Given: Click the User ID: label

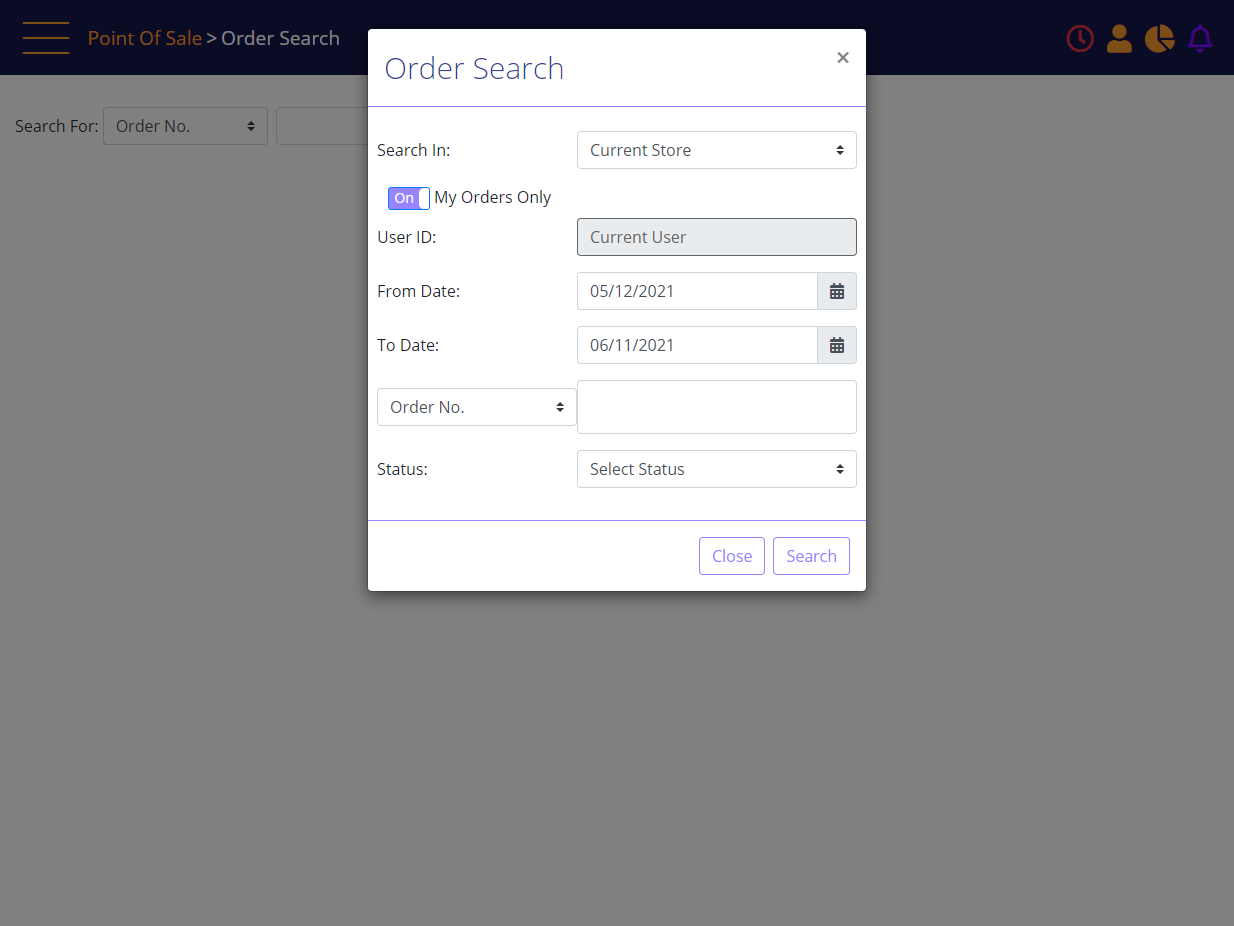Looking at the screenshot, I should pyautogui.click(x=407, y=237).
